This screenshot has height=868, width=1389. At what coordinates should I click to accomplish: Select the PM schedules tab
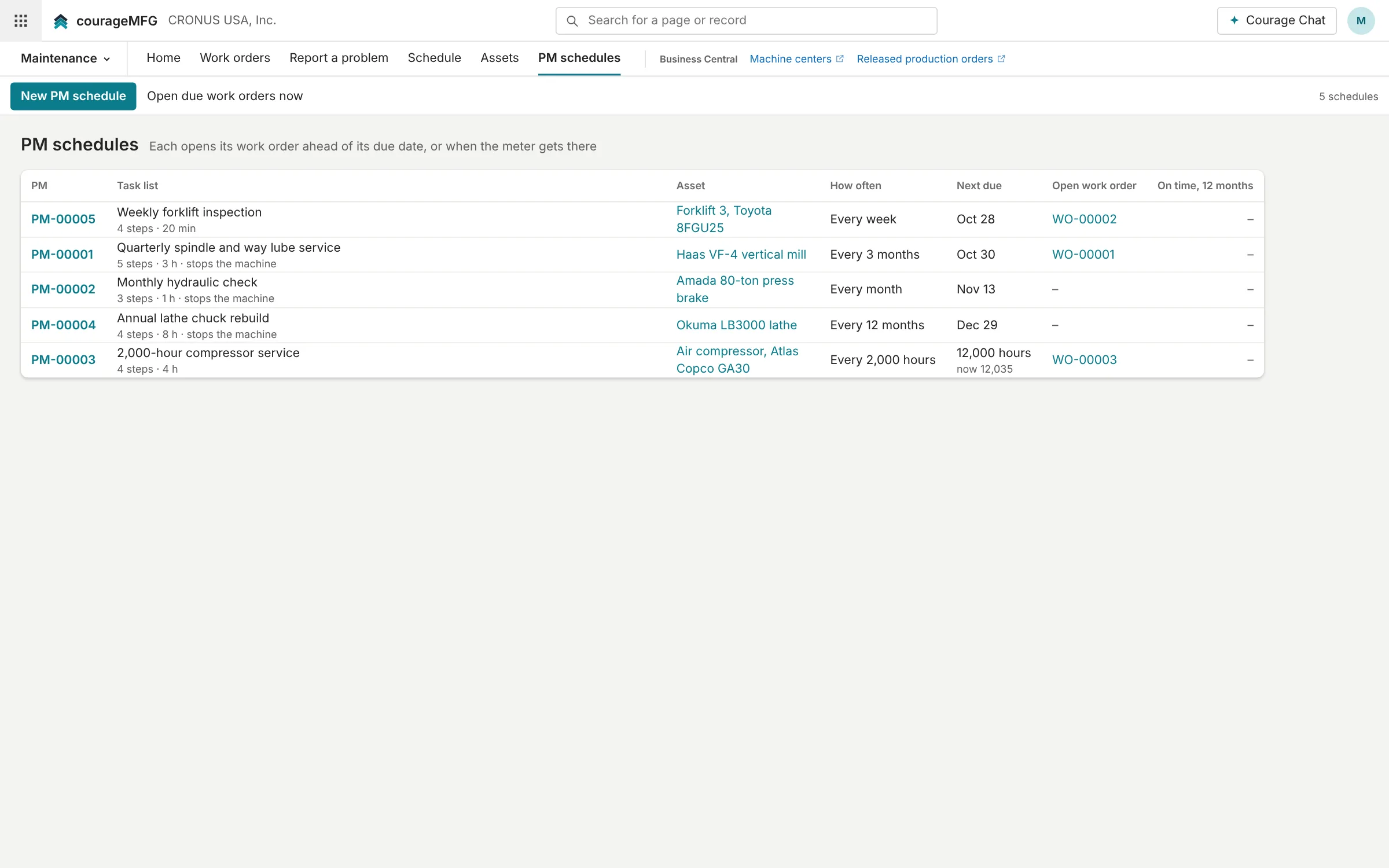pyautogui.click(x=579, y=58)
